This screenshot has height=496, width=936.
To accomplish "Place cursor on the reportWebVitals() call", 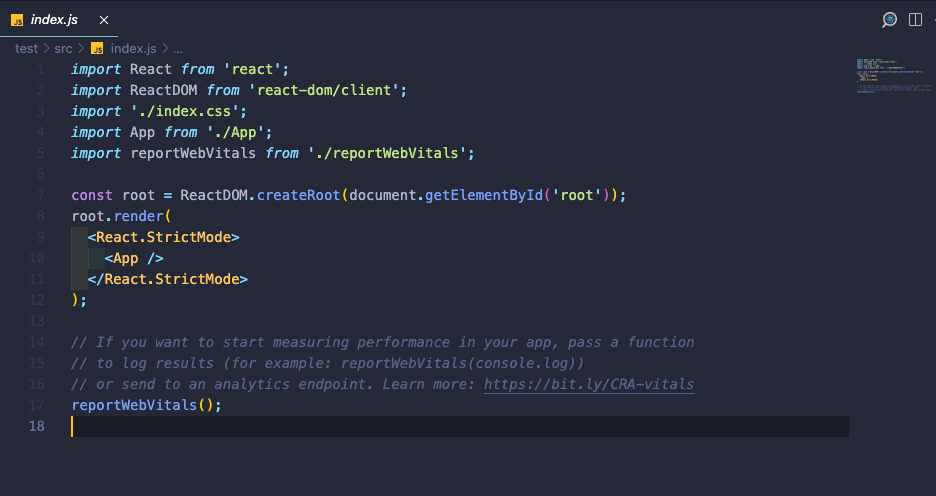I will tap(146, 405).
